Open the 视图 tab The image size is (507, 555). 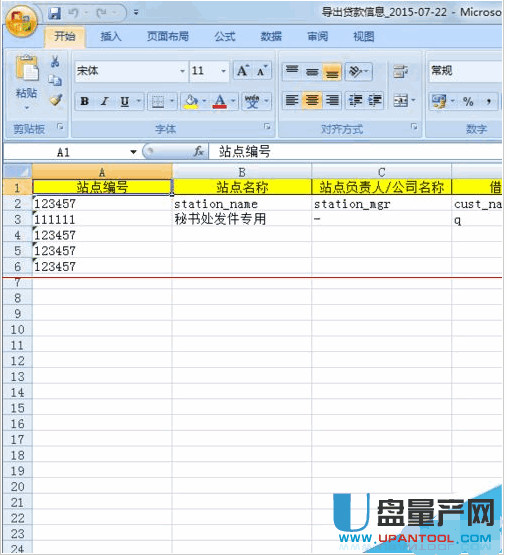click(364, 36)
